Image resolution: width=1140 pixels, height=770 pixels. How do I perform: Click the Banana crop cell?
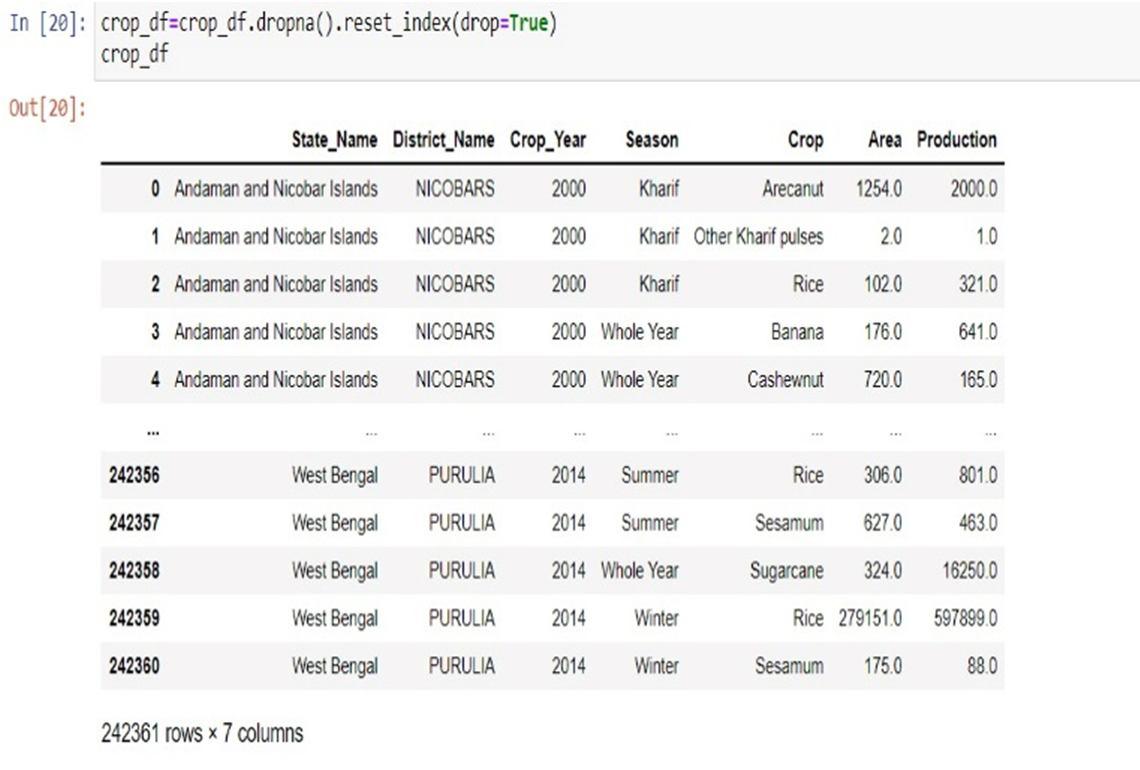click(x=797, y=332)
